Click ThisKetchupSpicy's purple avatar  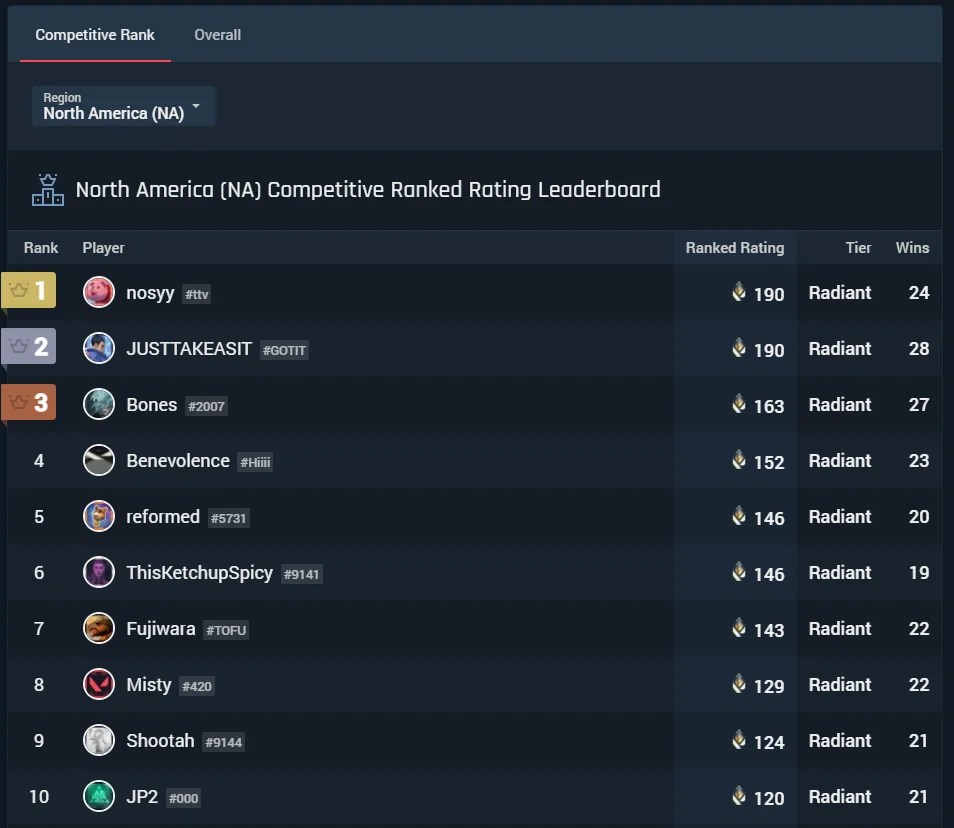click(x=99, y=572)
